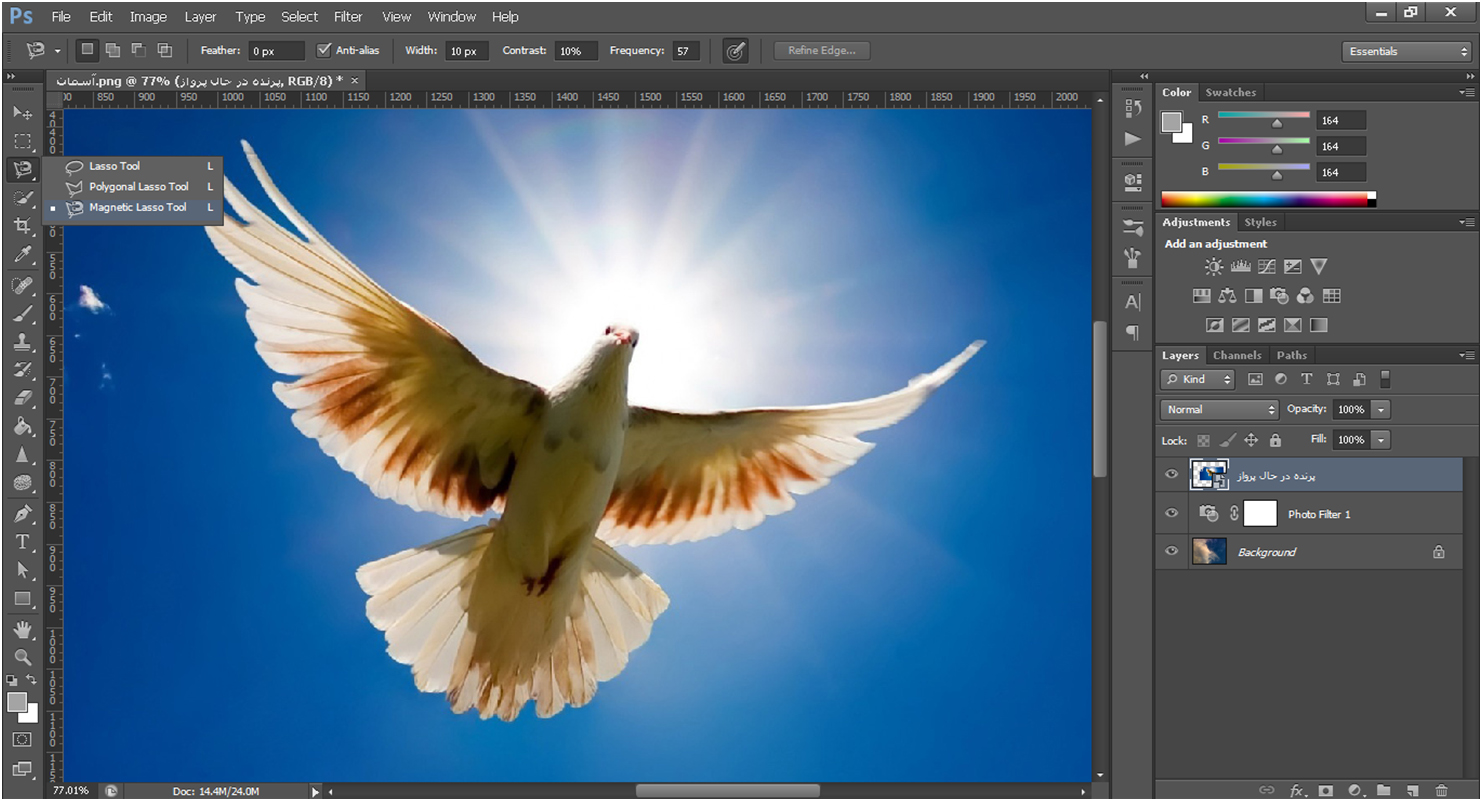Click the zoom percentage field 77.01%
The image size is (1482, 799).
pos(71,791)
